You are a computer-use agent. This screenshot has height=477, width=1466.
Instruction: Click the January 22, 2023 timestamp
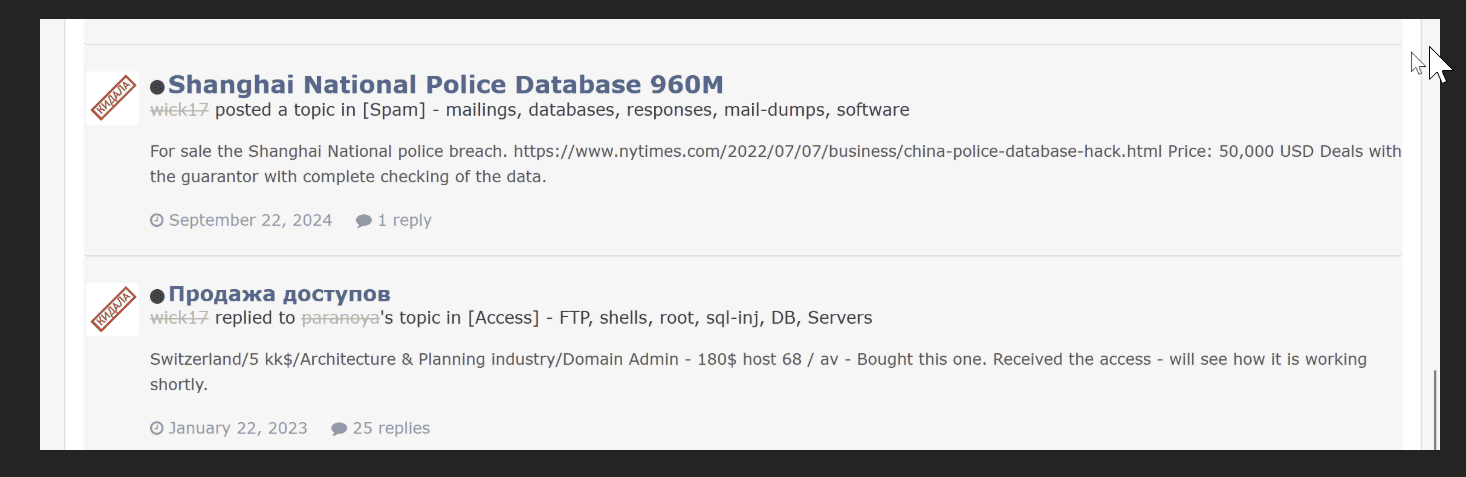point(238,428)
